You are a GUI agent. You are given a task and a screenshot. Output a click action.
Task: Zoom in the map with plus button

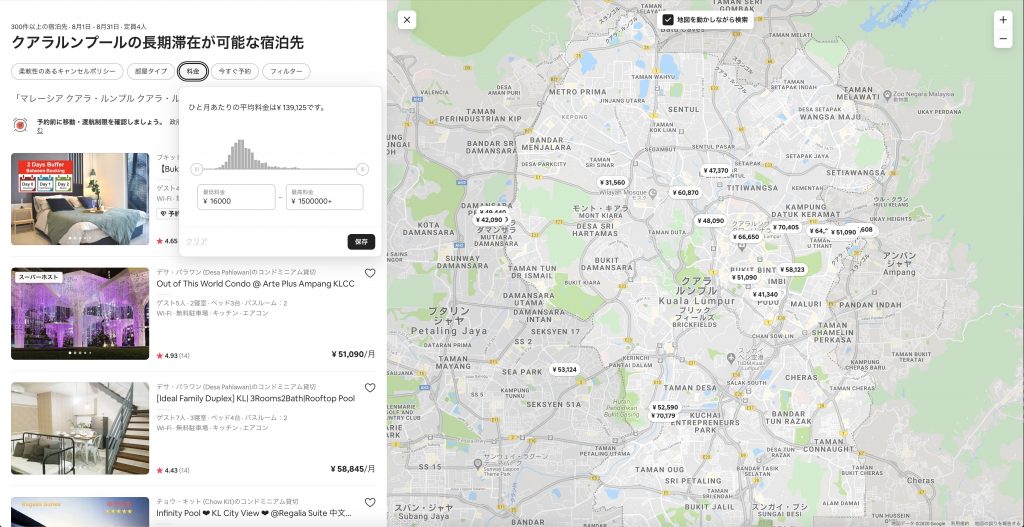click(1003, 20)
